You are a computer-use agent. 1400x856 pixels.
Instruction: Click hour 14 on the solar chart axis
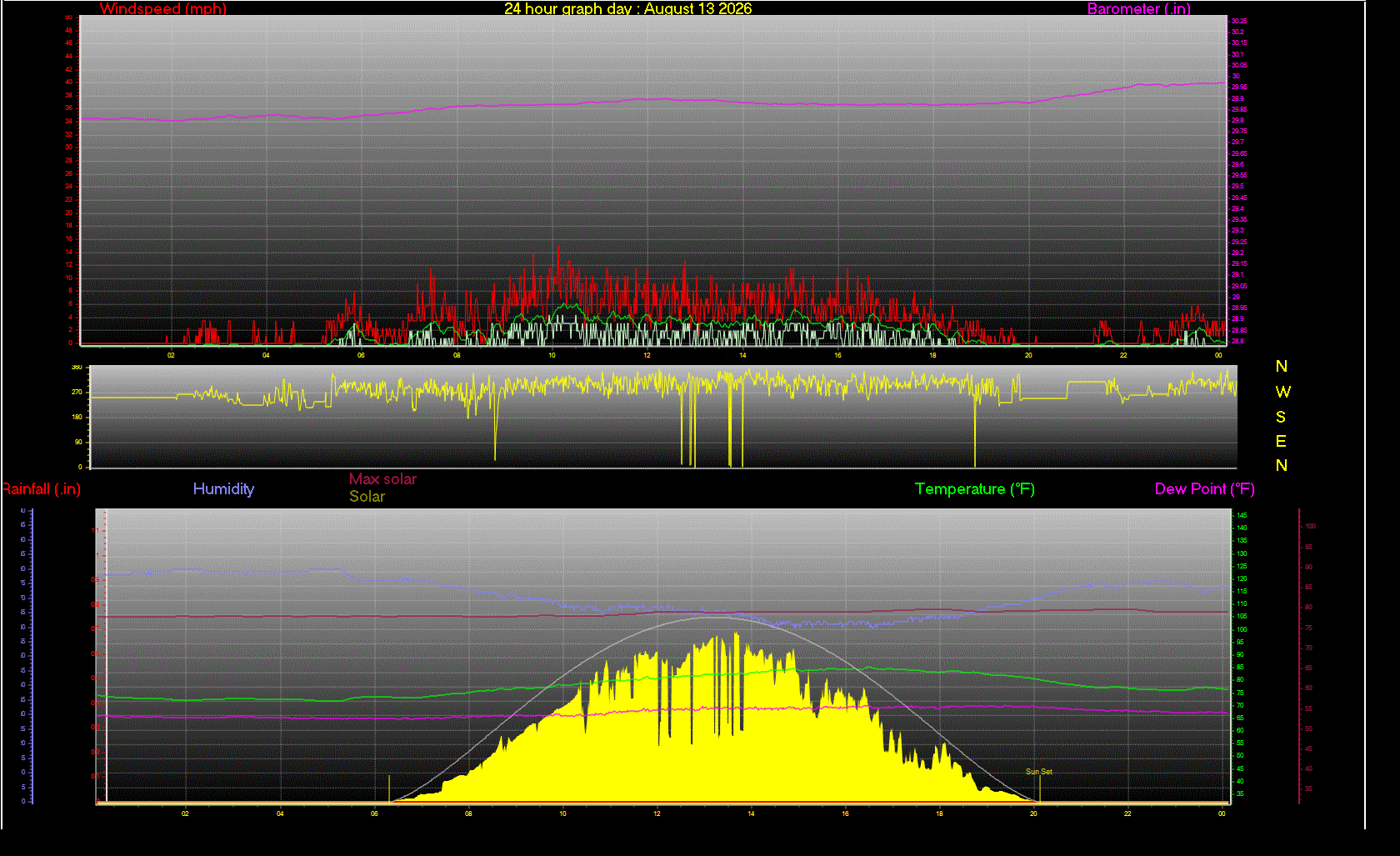[x=751, y=813]
